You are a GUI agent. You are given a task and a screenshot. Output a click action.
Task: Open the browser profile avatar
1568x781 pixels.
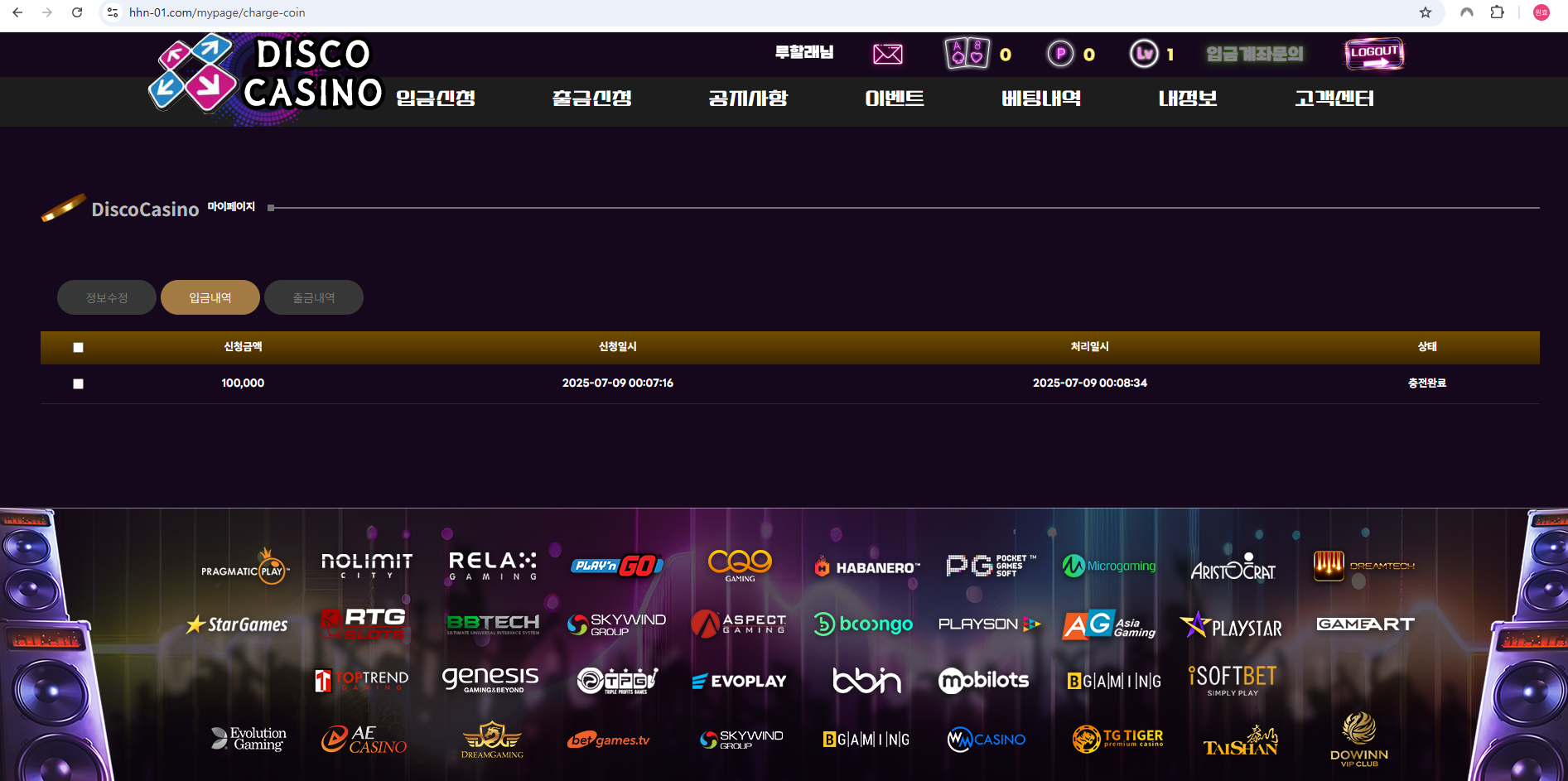[1541, 12]
